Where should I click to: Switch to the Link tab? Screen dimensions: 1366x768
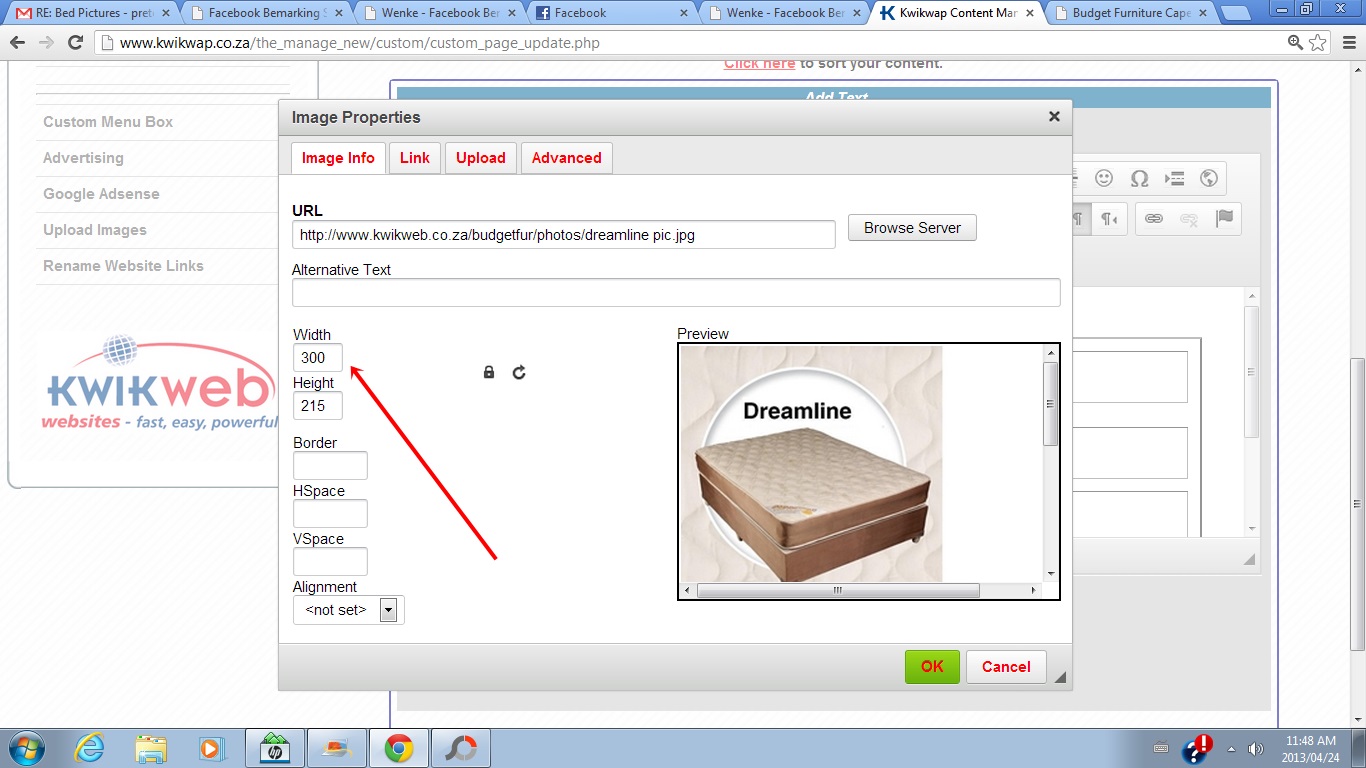pyautogui.click(x=415, y=158)
